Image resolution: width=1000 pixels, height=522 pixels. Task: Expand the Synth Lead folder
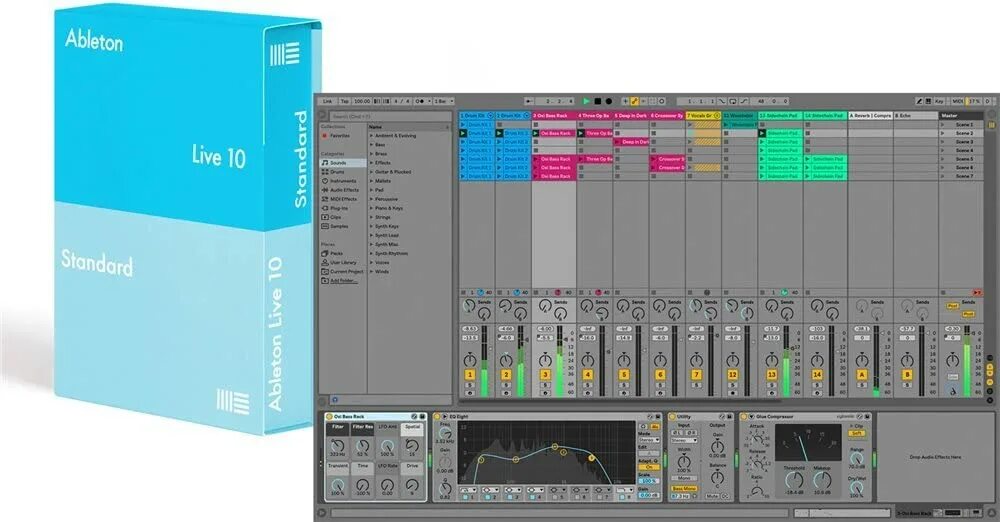(x=372, y=235)
